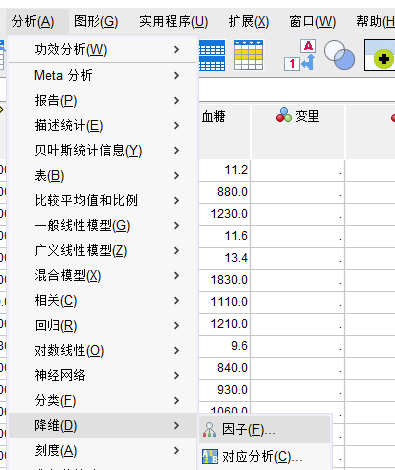
Task: Select 降维(D) menu entry
Action: [102, 426]
